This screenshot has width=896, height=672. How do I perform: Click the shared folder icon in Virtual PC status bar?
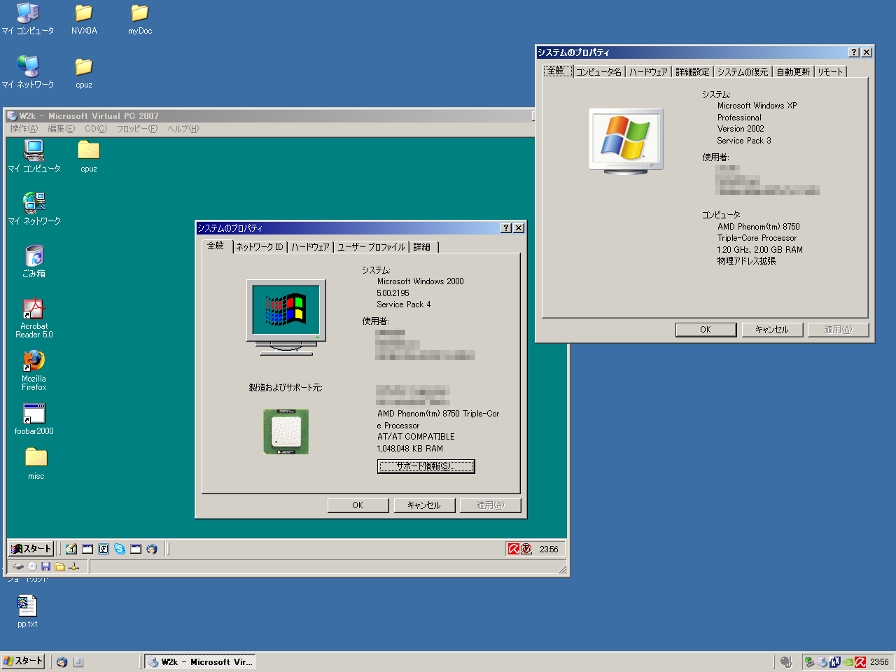click(x=59, y=566)
